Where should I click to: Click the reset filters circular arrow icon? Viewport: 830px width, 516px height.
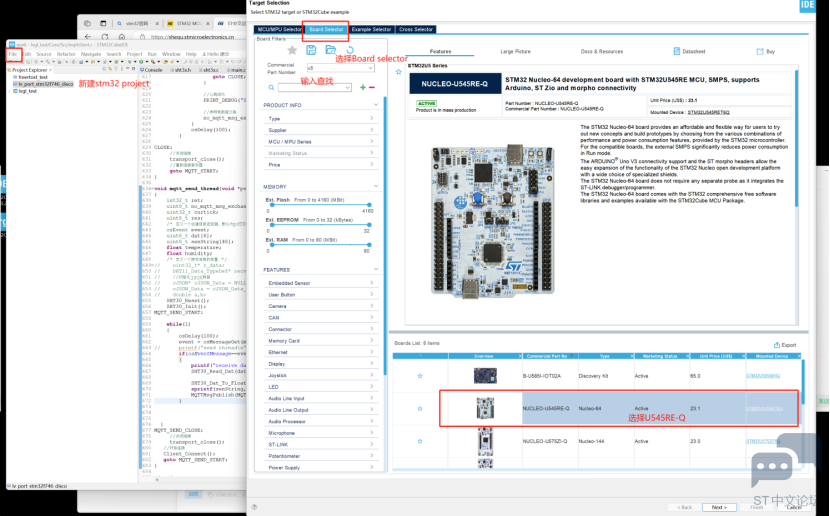(x=350, y=50)
